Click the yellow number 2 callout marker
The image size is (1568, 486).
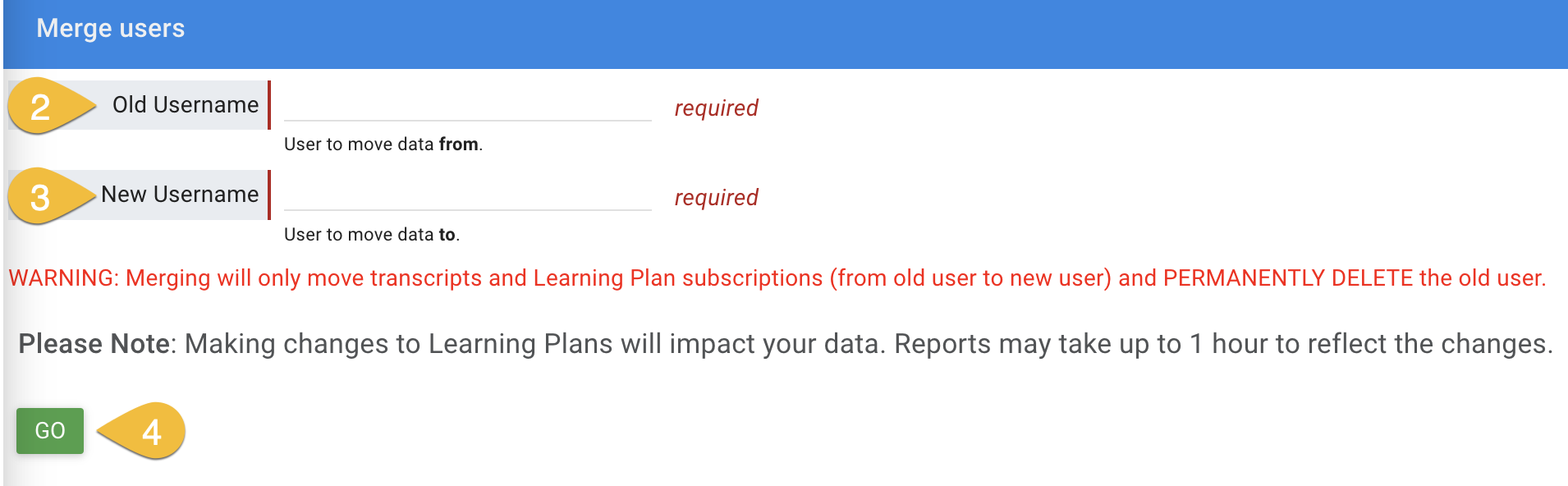[x=43, y=107]
